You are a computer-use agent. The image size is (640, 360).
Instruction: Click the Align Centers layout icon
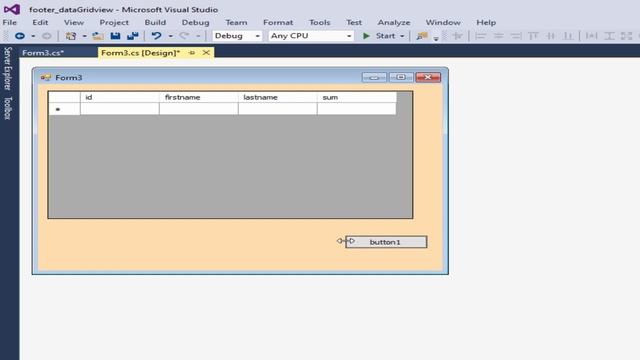pos(498,36)
